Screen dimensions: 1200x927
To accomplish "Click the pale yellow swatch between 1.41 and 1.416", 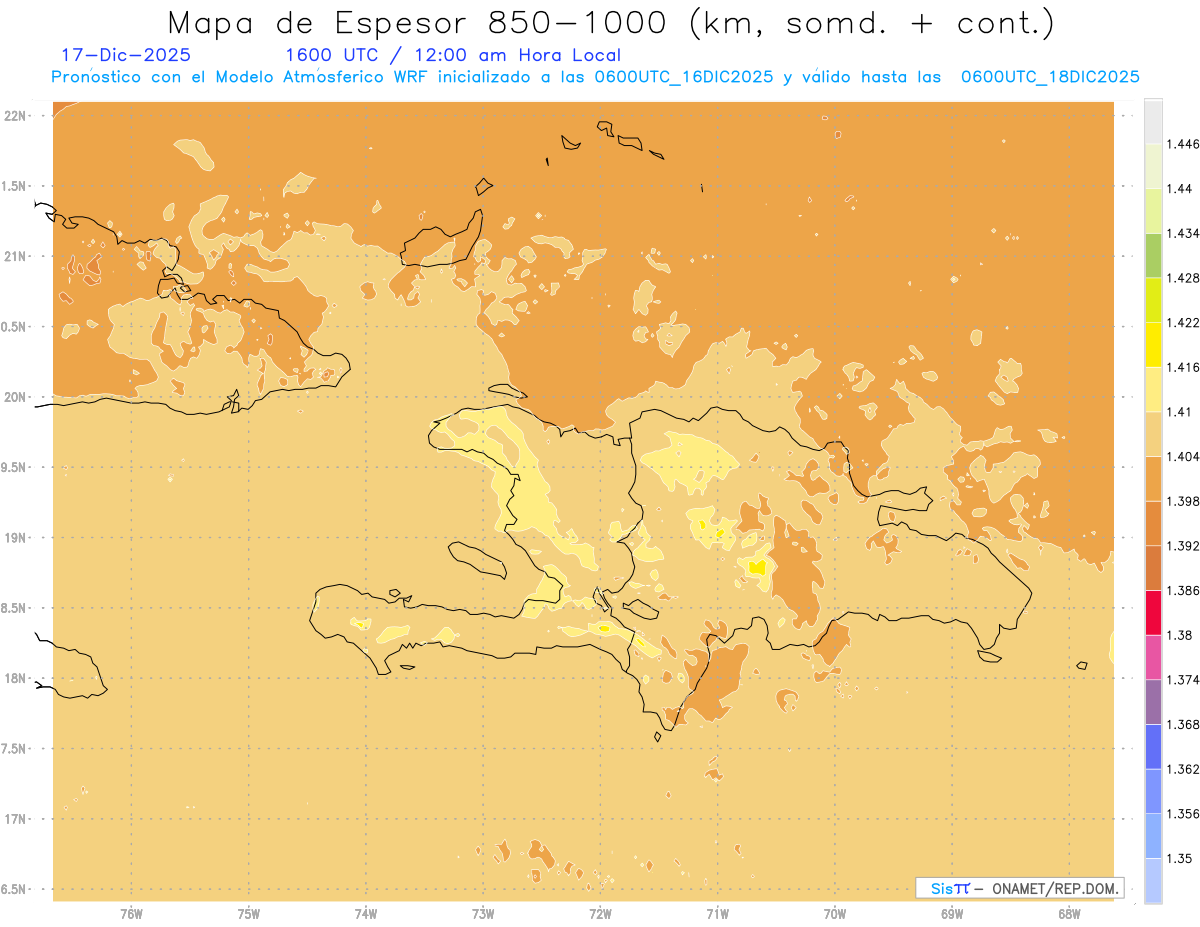I will [1153, 389].
